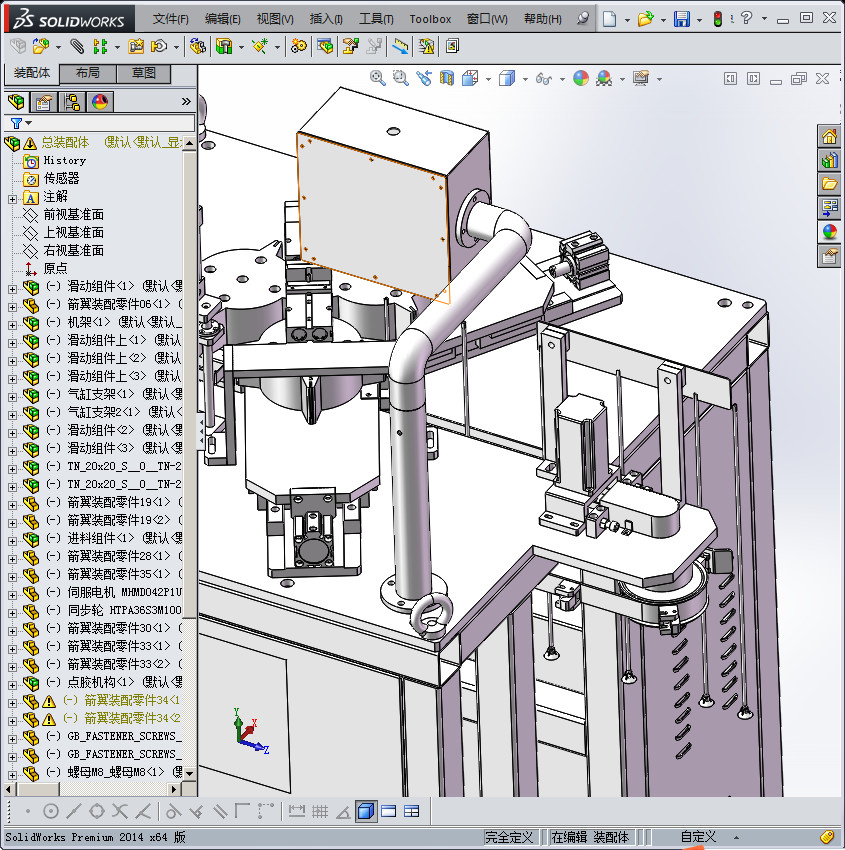Toggle the highlighted 3D view mode button

366,811
